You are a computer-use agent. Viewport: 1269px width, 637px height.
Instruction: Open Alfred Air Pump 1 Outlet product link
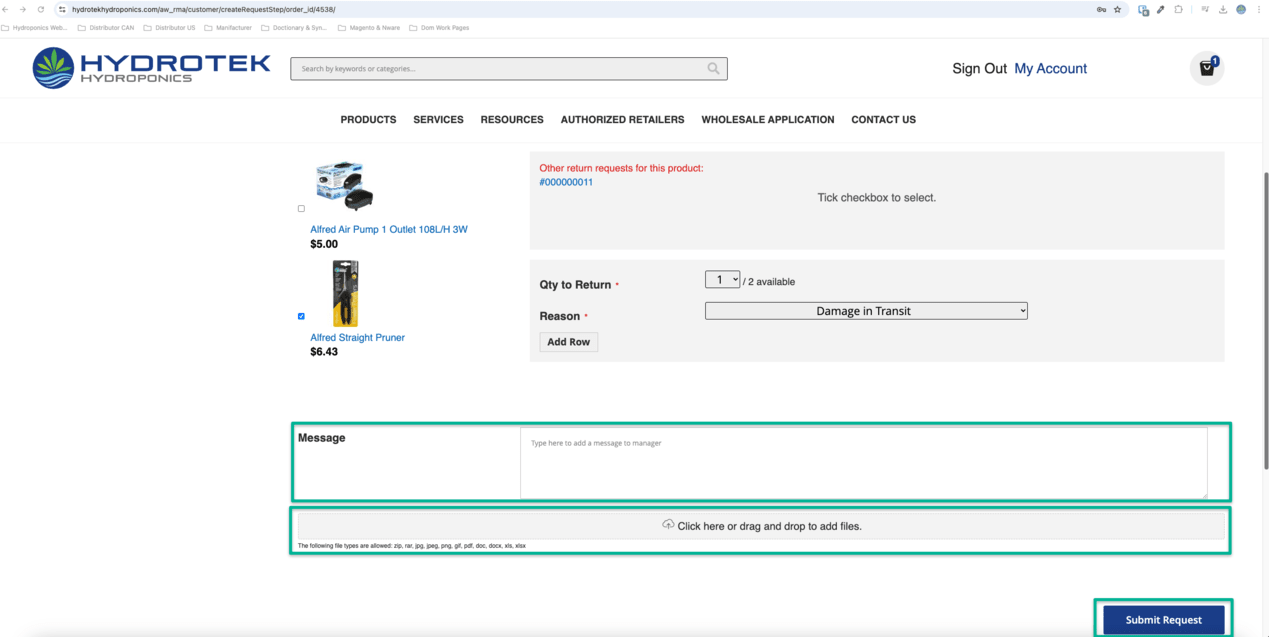coord(389,229)
